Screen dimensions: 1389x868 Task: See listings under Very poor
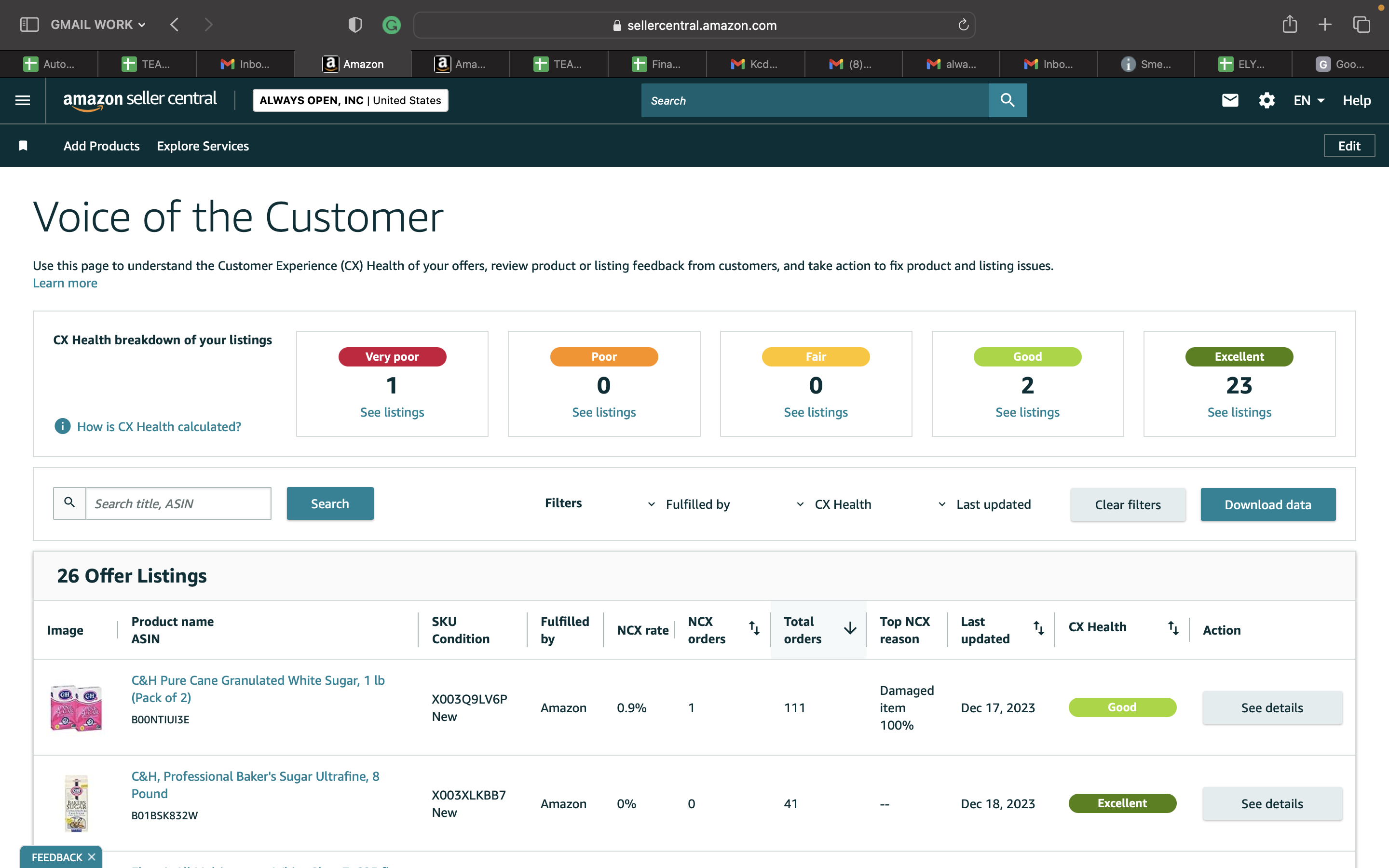point(392,412)
